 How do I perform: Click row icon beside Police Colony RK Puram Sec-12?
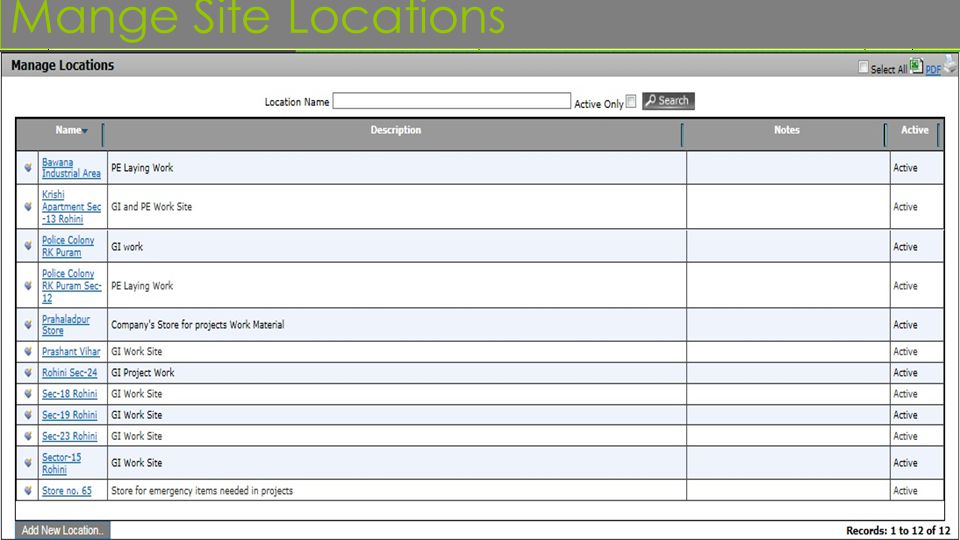click(28, 285)
